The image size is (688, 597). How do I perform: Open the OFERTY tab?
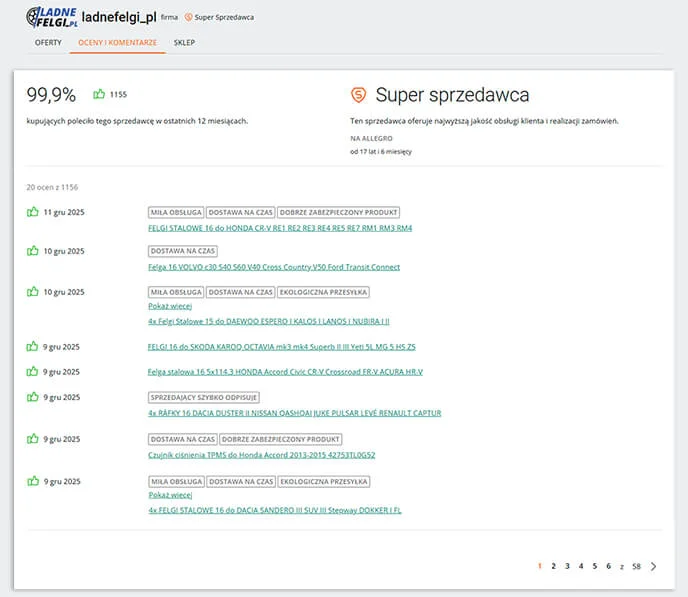48,43
